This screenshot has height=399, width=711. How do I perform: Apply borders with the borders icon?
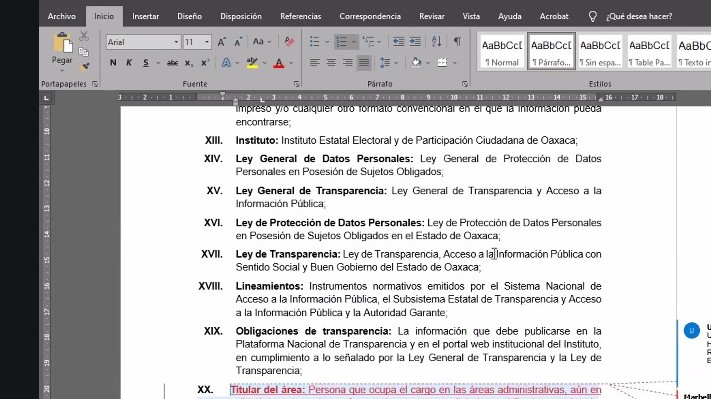click(x=442, y=63)
